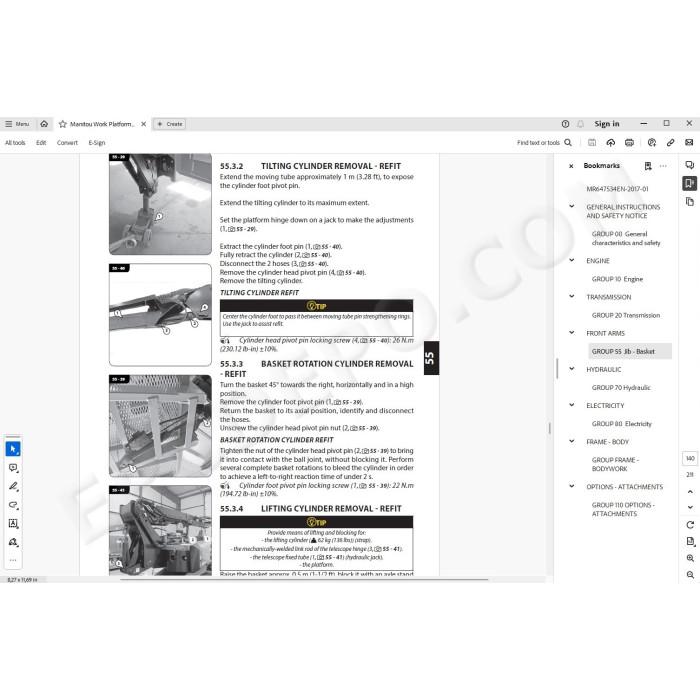Select GROUP 20 Transmission bookmark
This screenshot has width=700, height=700.
coord(625,315)
